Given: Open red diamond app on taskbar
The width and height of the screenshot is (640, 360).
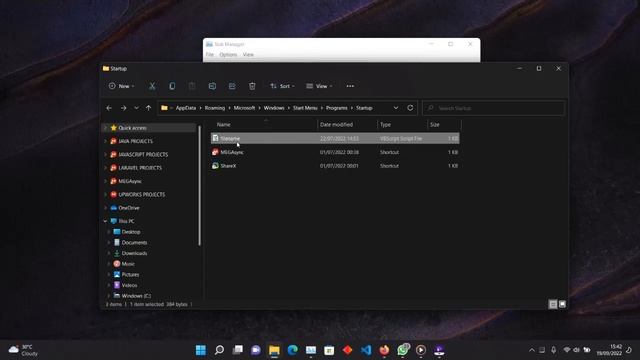Looking at the screenshot, I should [348, 350].
